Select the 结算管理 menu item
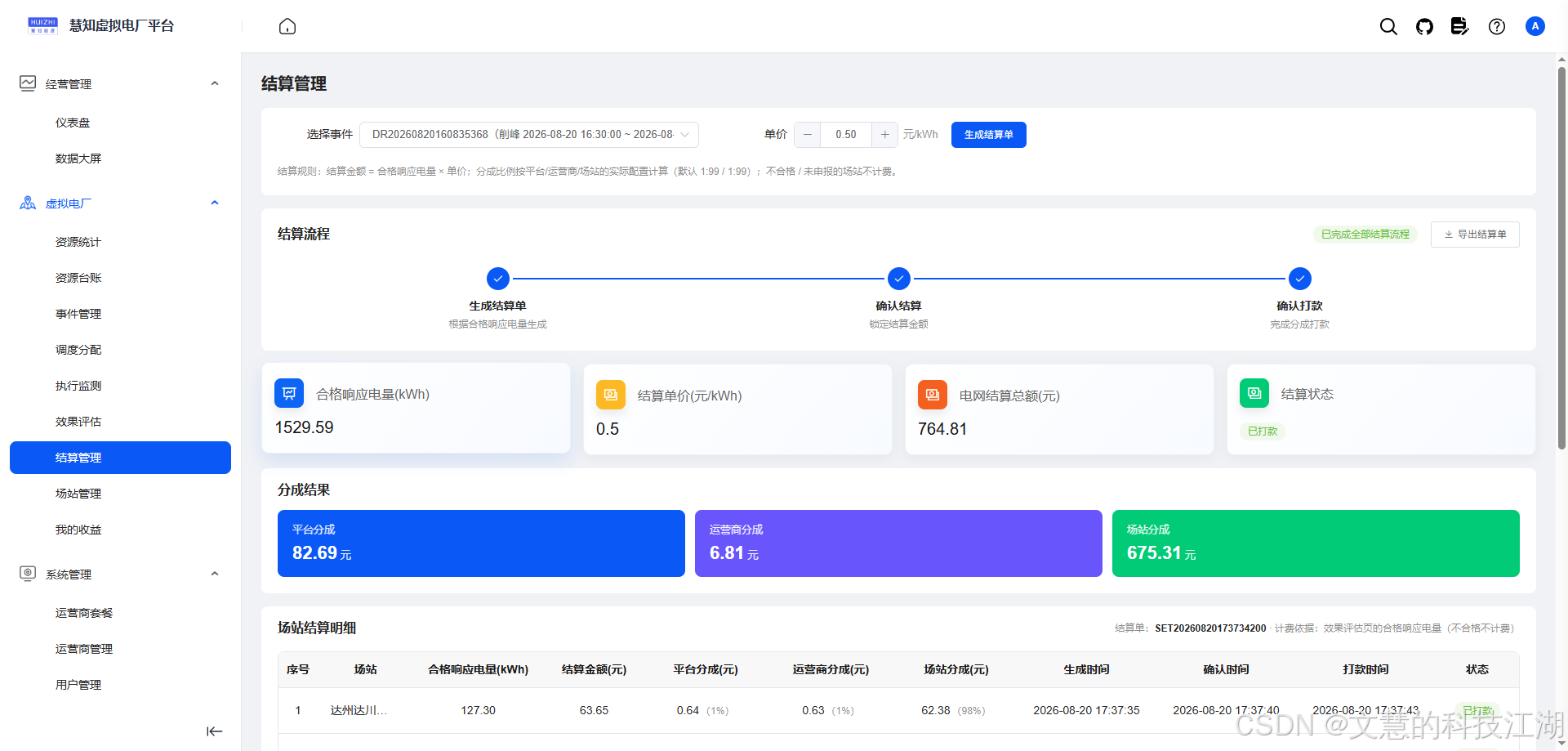Viewport: 1568px width, 751px height. [x=120, y=458]
